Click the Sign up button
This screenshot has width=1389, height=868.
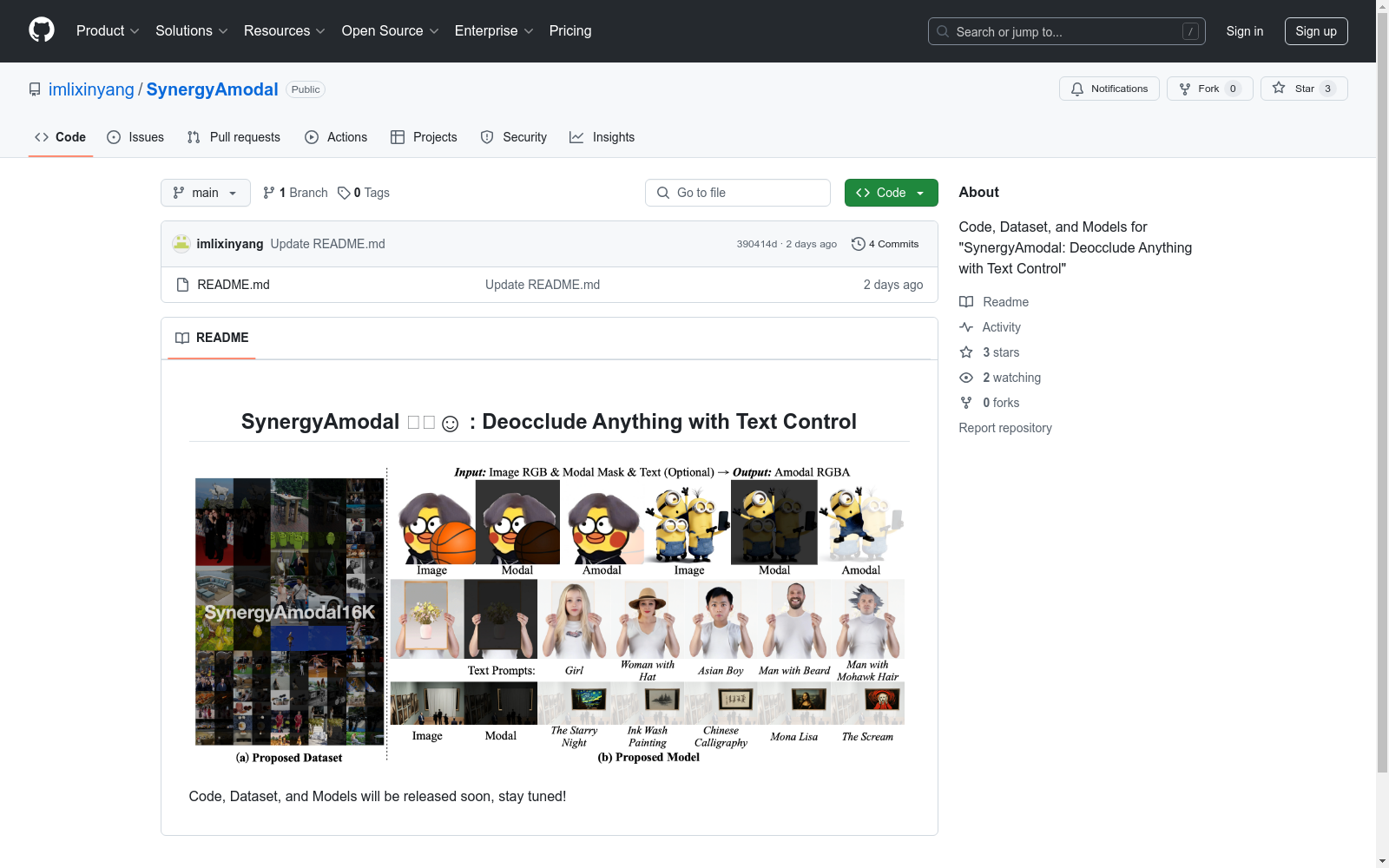point(1316,31)
